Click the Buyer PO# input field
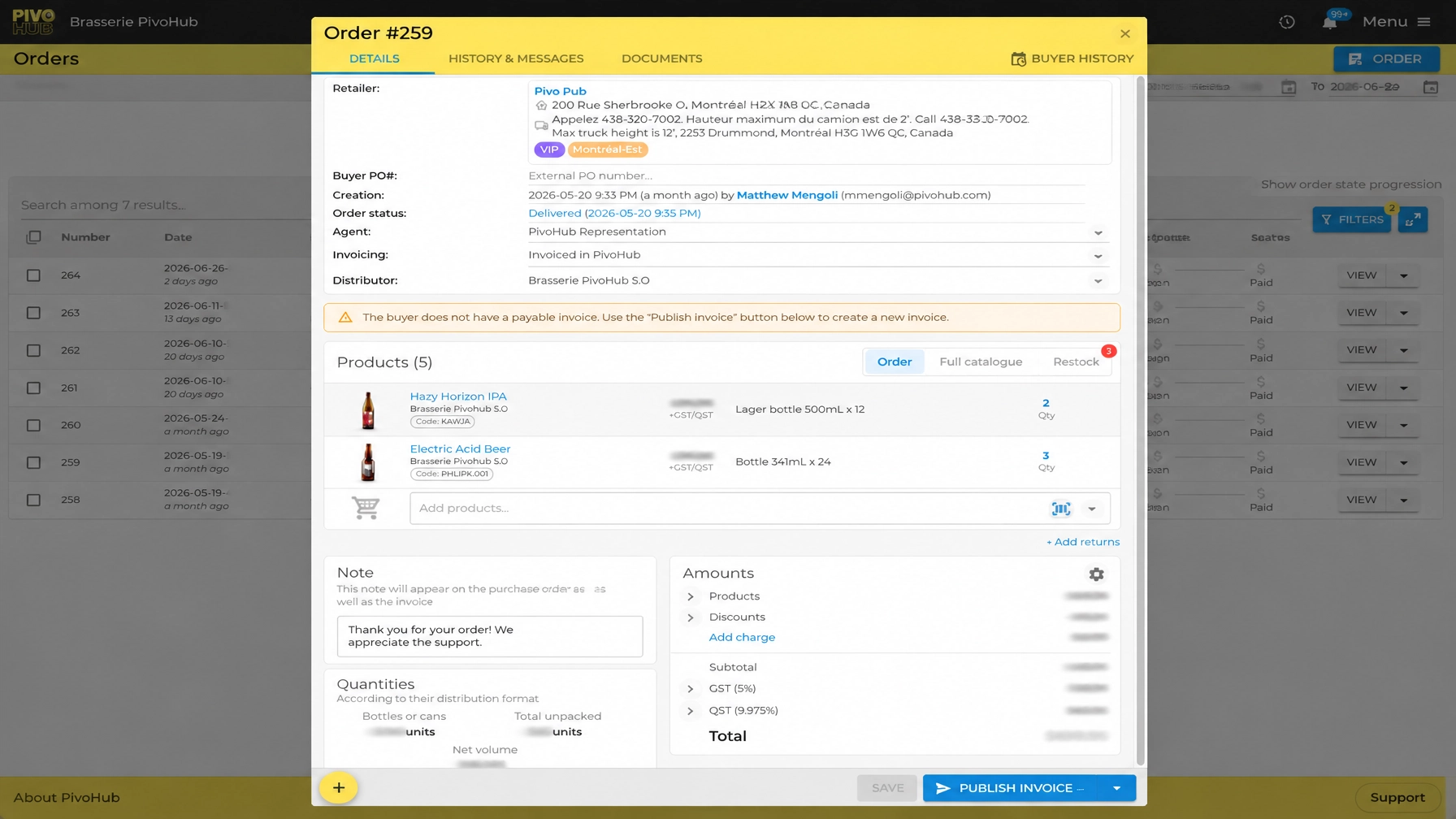The width and height of the screenshot is (1456, 819). 806,175
